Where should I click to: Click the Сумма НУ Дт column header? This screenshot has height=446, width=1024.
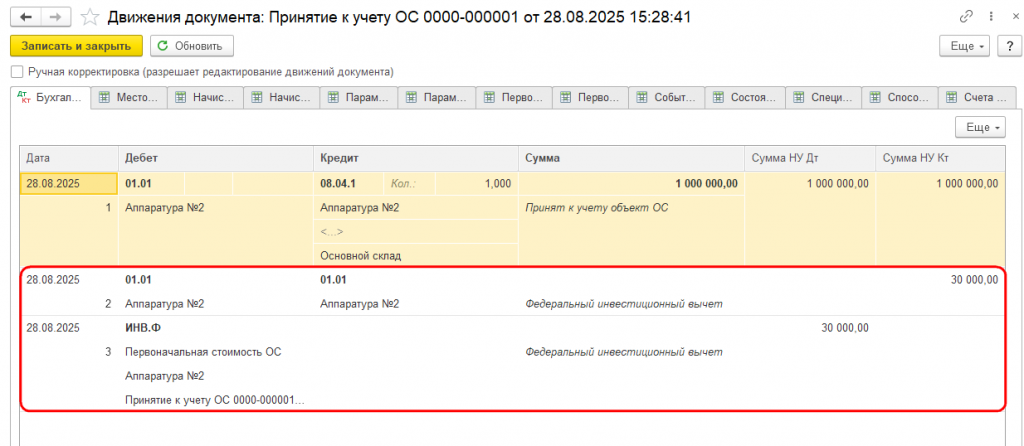pos(810,158)
